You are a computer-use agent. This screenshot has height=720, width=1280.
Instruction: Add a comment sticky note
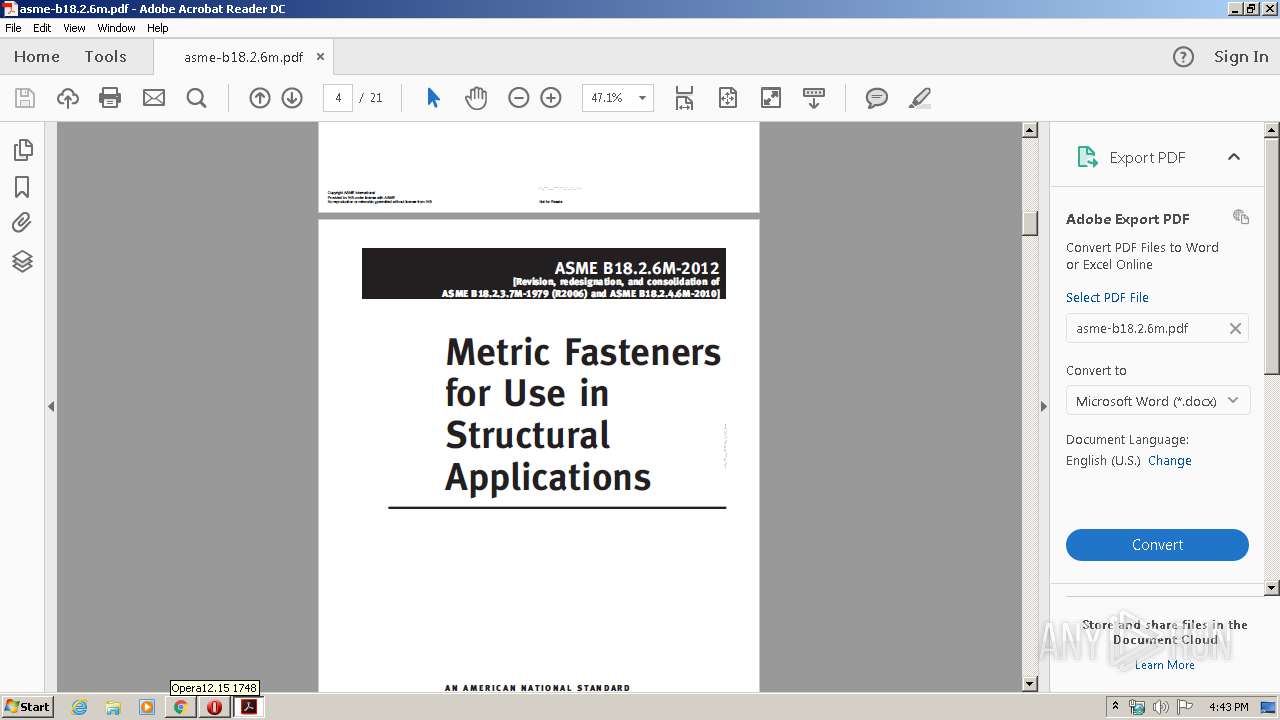[877, 98]
